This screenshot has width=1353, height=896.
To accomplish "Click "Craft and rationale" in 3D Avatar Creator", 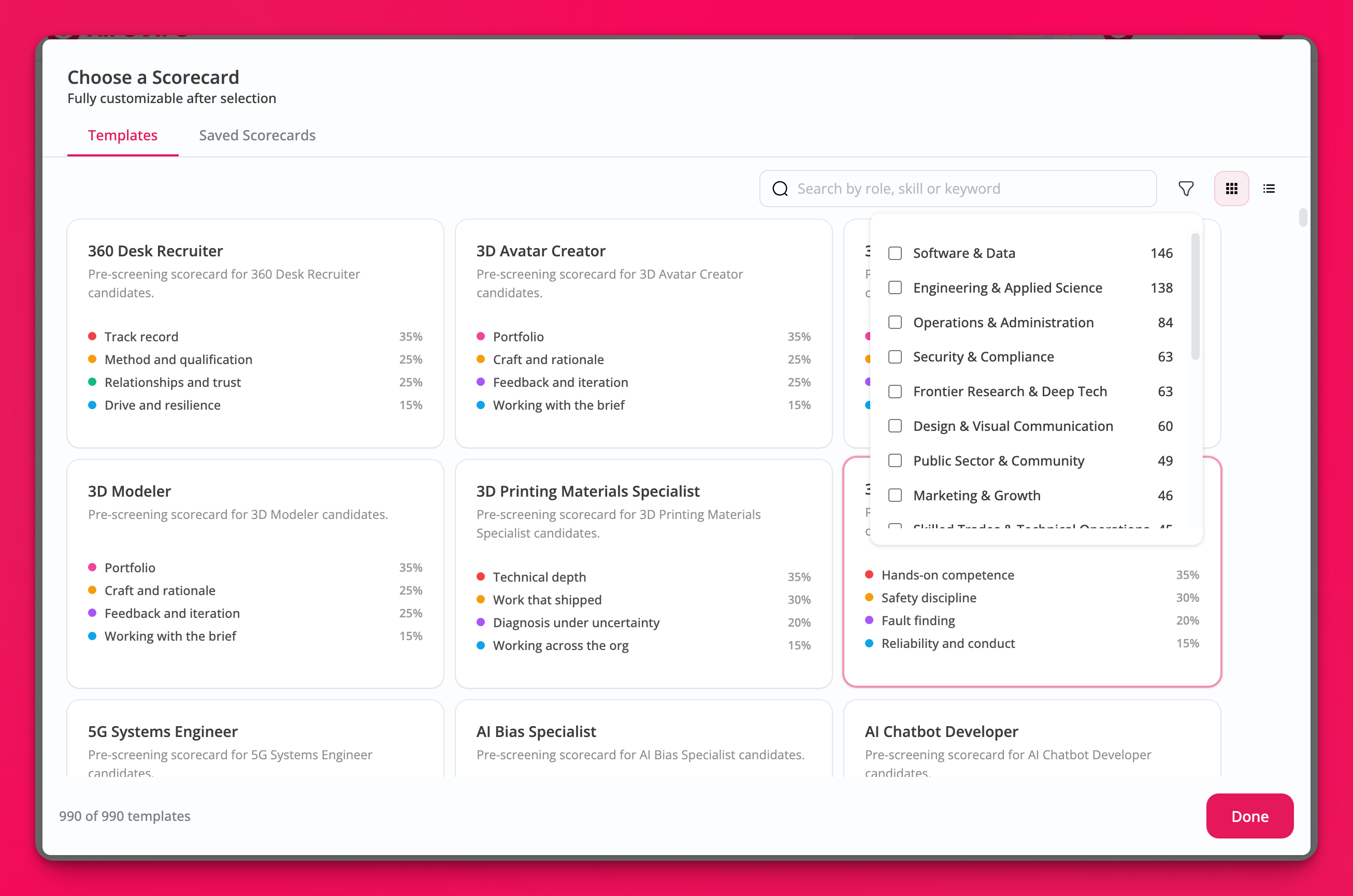I will click(548, 359).
